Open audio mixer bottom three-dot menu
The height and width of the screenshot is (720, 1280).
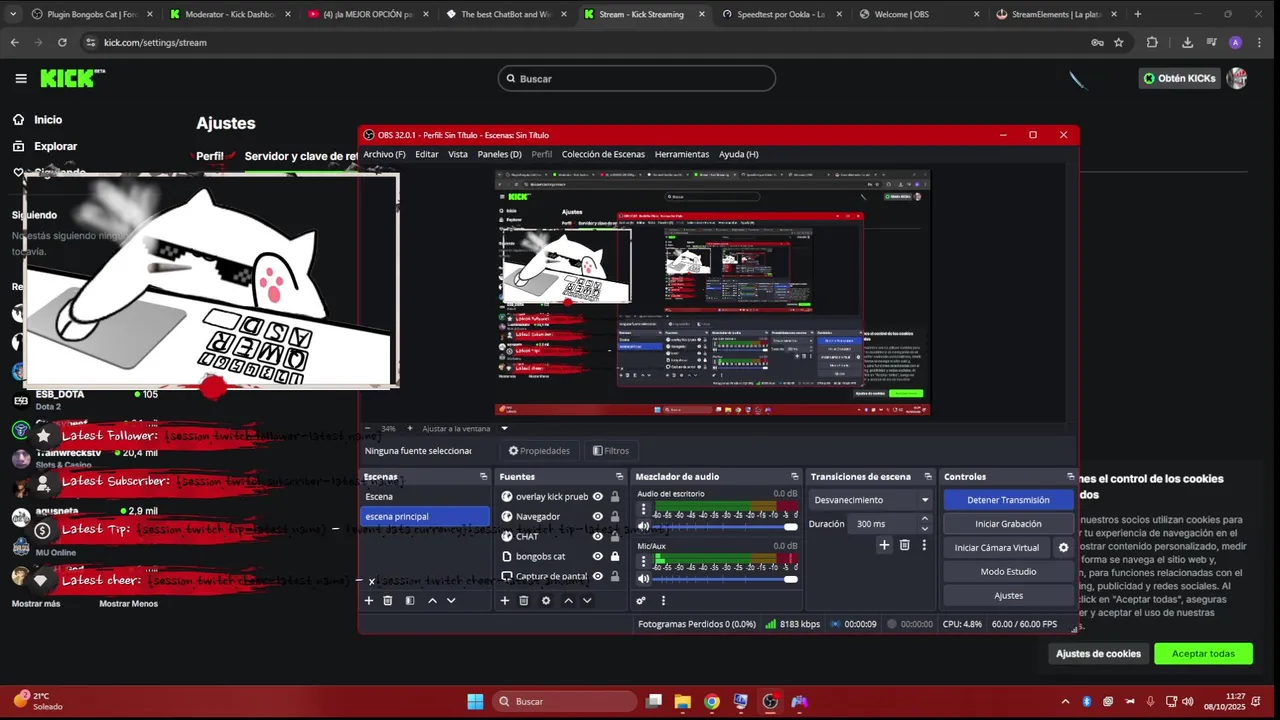[x=663, y=600]
